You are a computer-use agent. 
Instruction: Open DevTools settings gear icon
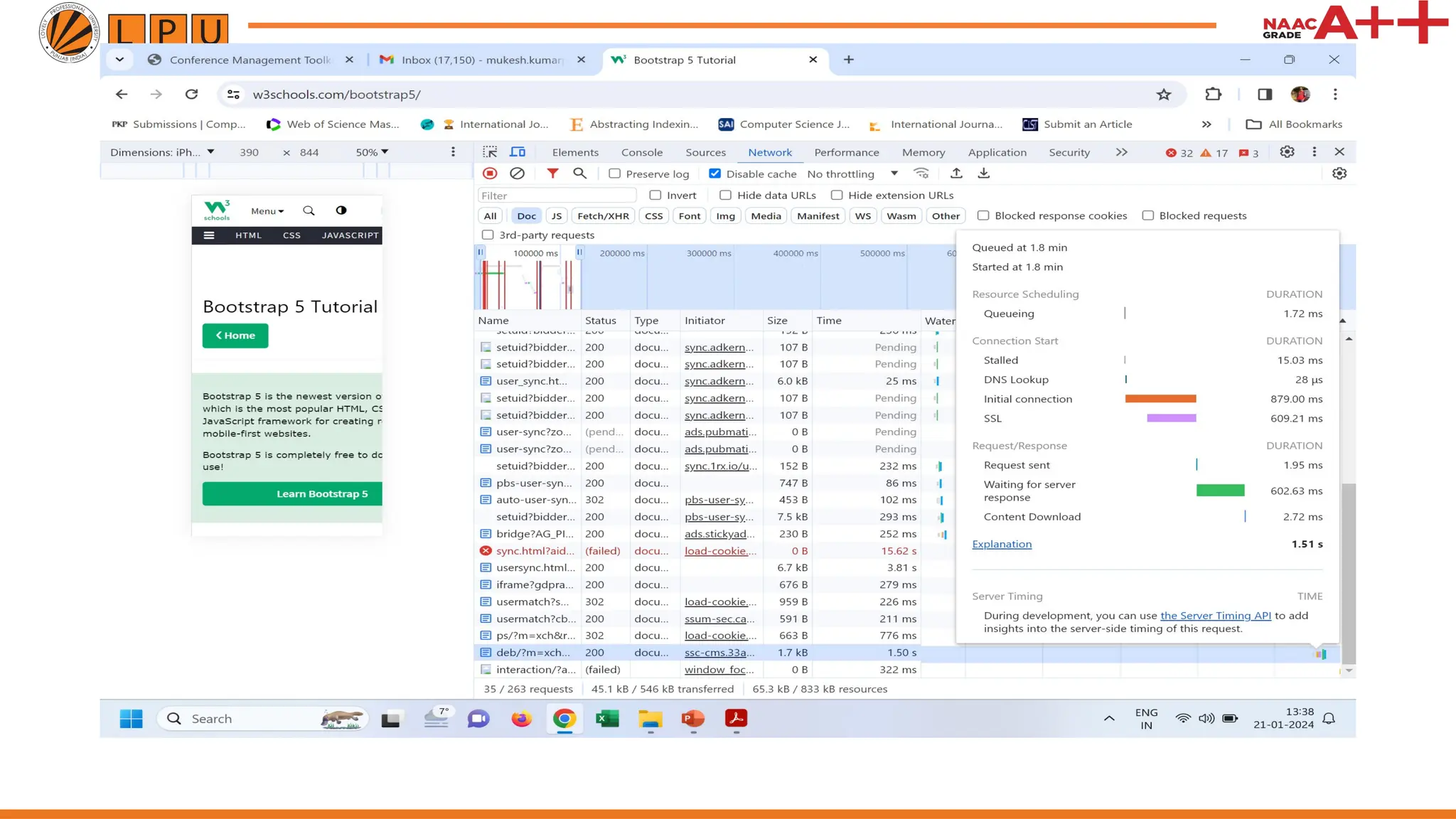click(1287, 152)
